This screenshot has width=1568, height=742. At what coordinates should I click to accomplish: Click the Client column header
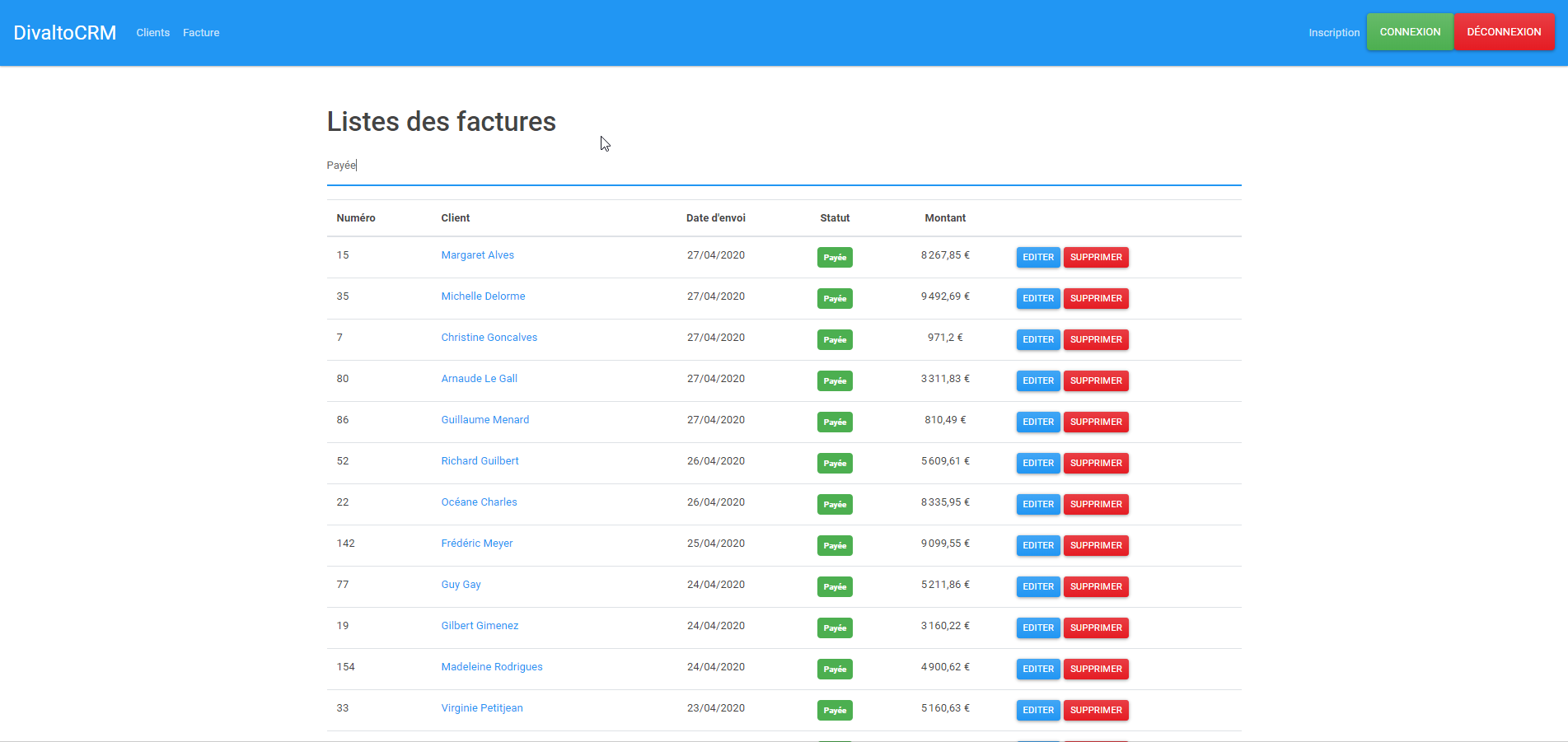pos(456,218)
